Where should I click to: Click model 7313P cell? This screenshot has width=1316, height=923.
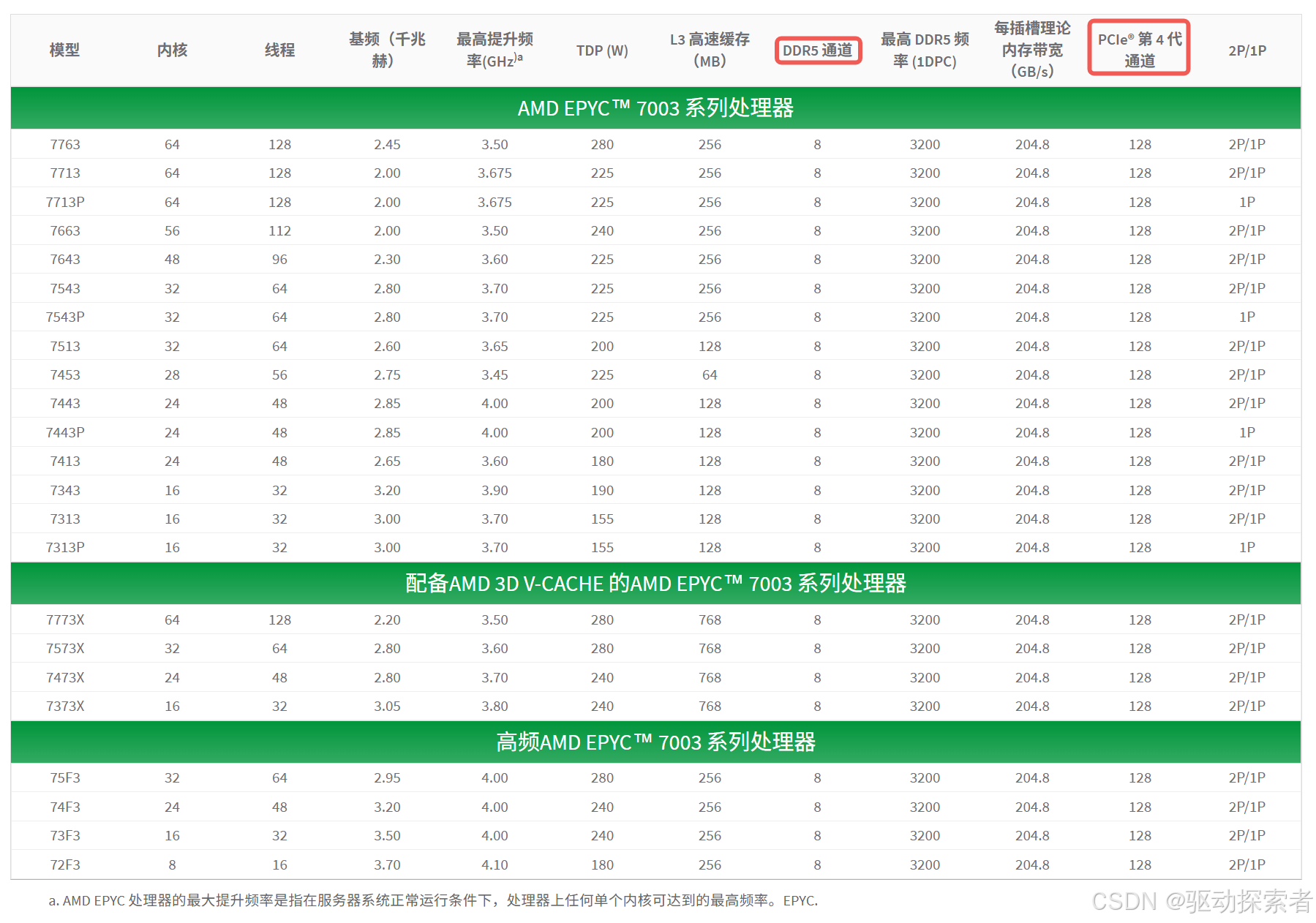(x=64, y=548)
